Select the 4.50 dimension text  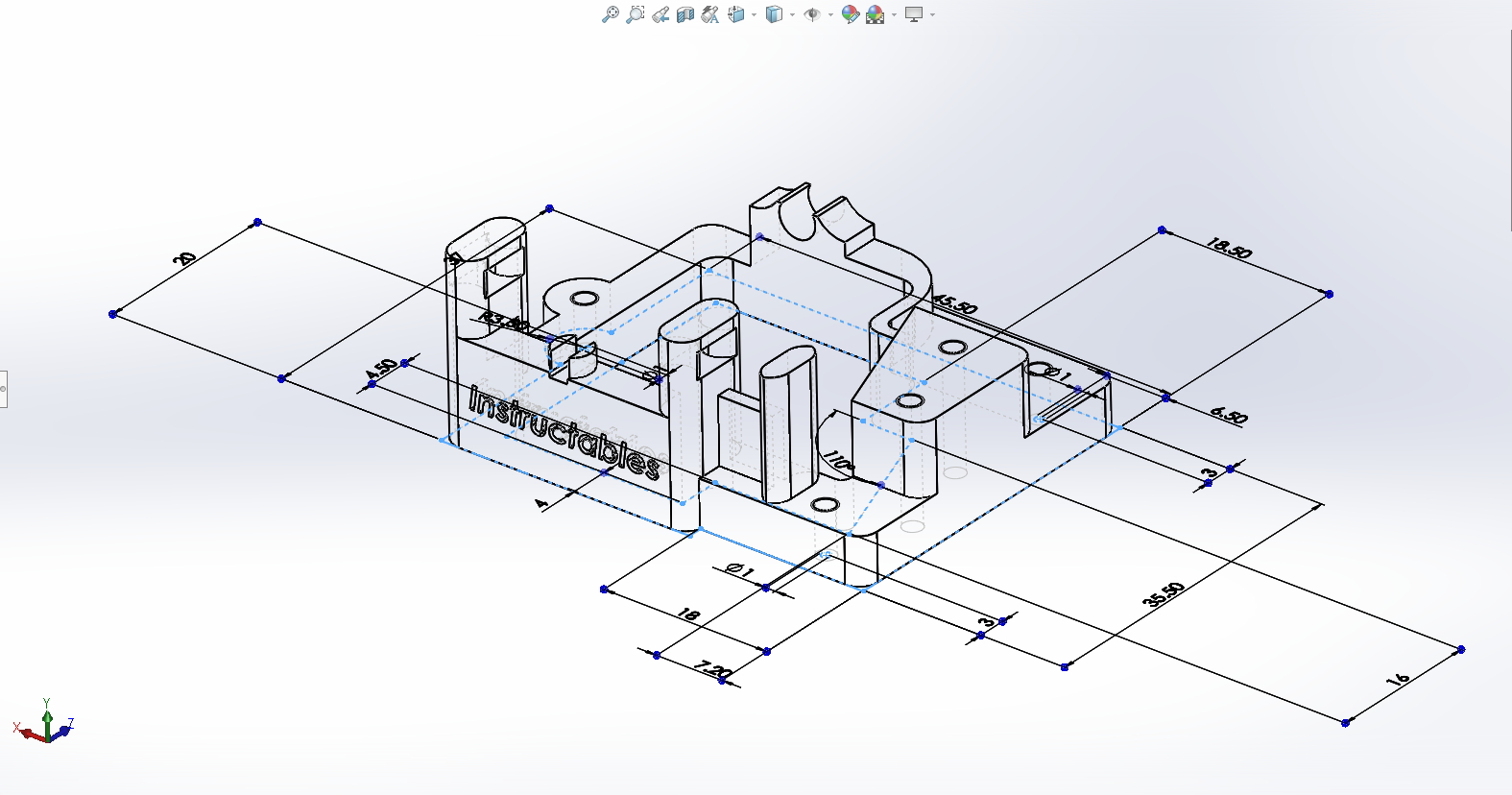click(382, 370)
